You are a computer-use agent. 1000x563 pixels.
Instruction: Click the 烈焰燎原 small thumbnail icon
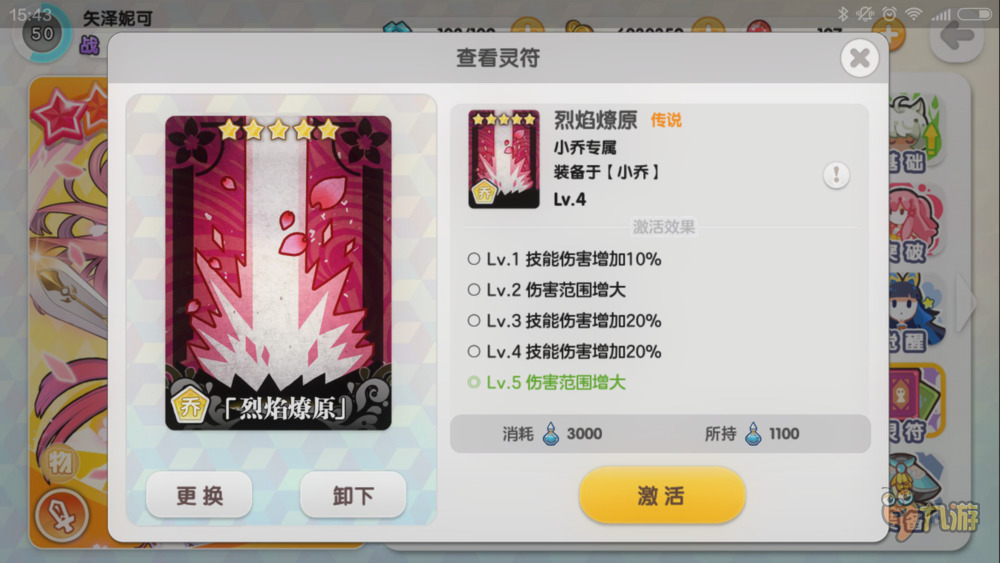click(x=504, y=159)
